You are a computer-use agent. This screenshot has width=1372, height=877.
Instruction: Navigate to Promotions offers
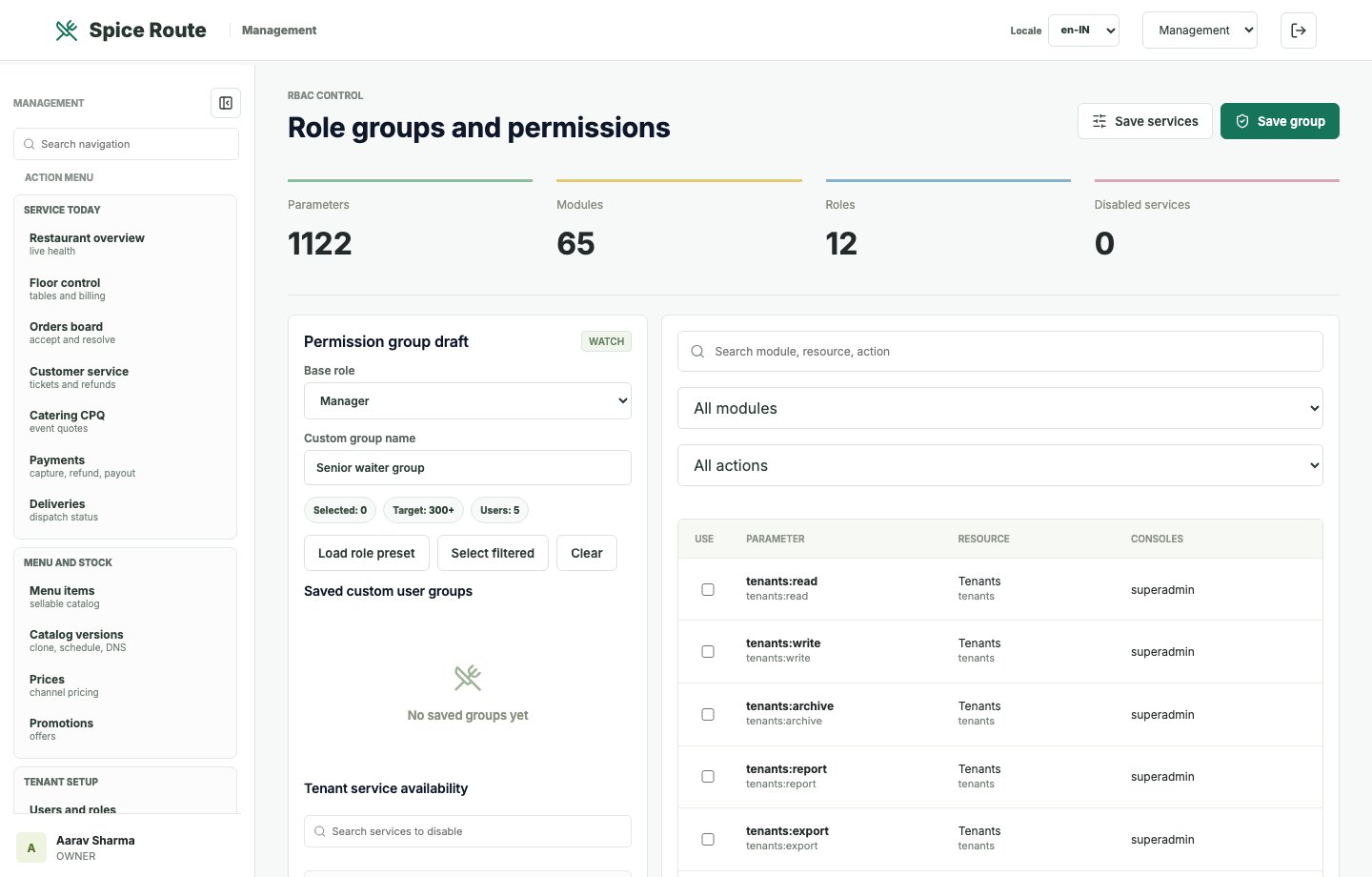coord(125,729)
